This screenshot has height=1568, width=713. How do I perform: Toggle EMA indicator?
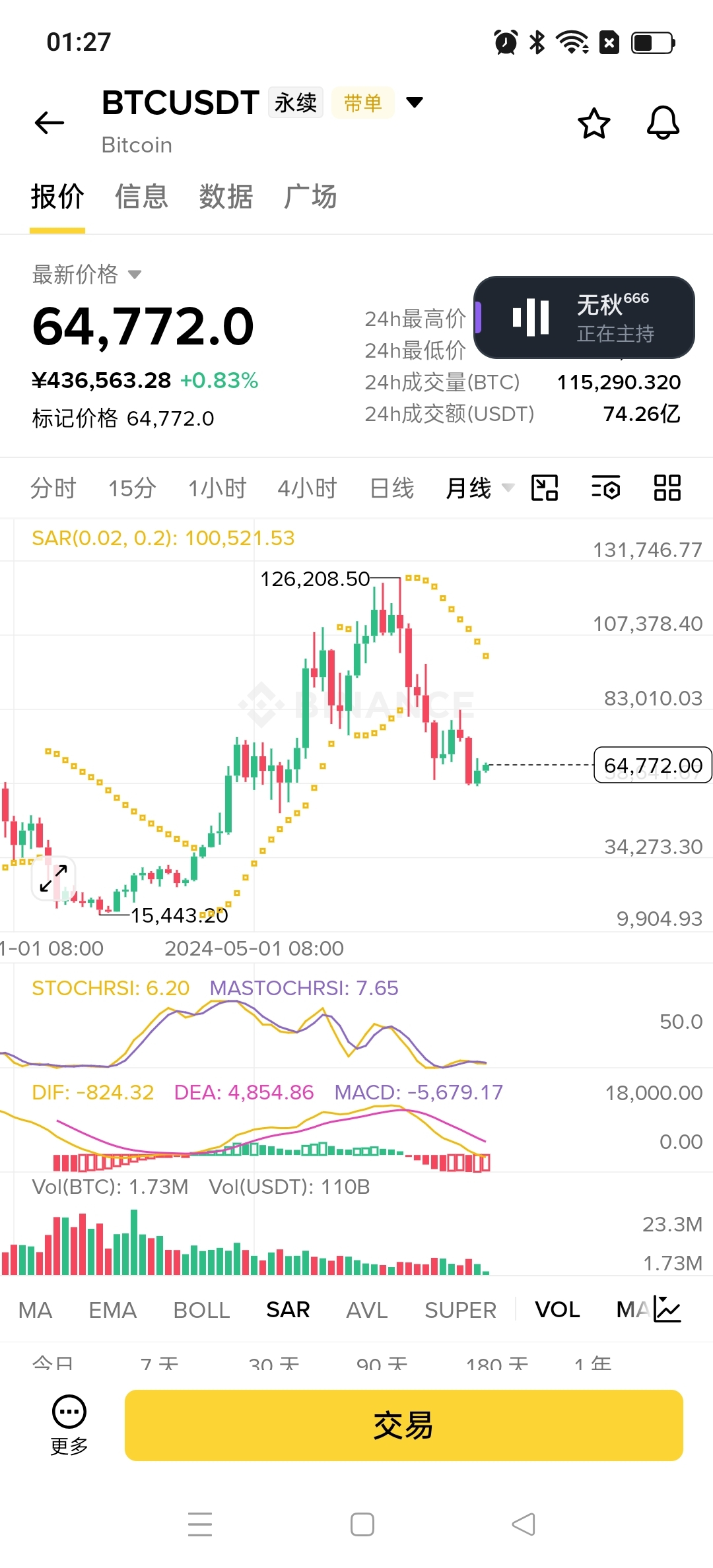coord(113,1310)
